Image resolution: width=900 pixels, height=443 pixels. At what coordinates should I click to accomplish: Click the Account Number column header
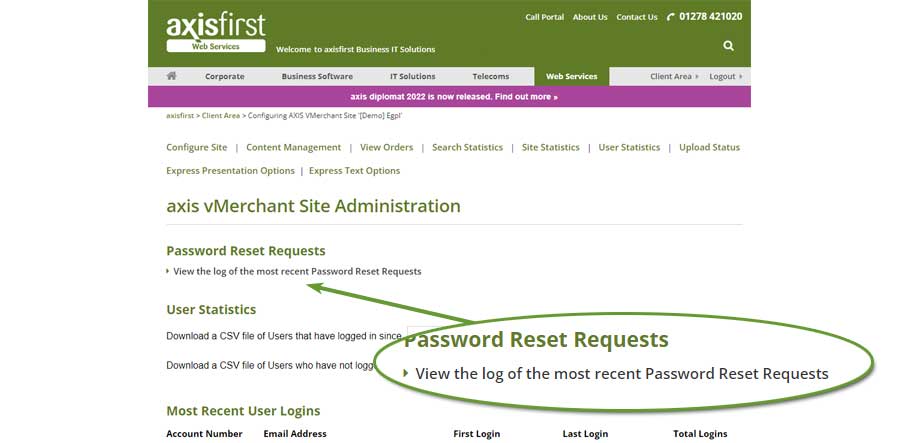point(204,434)
